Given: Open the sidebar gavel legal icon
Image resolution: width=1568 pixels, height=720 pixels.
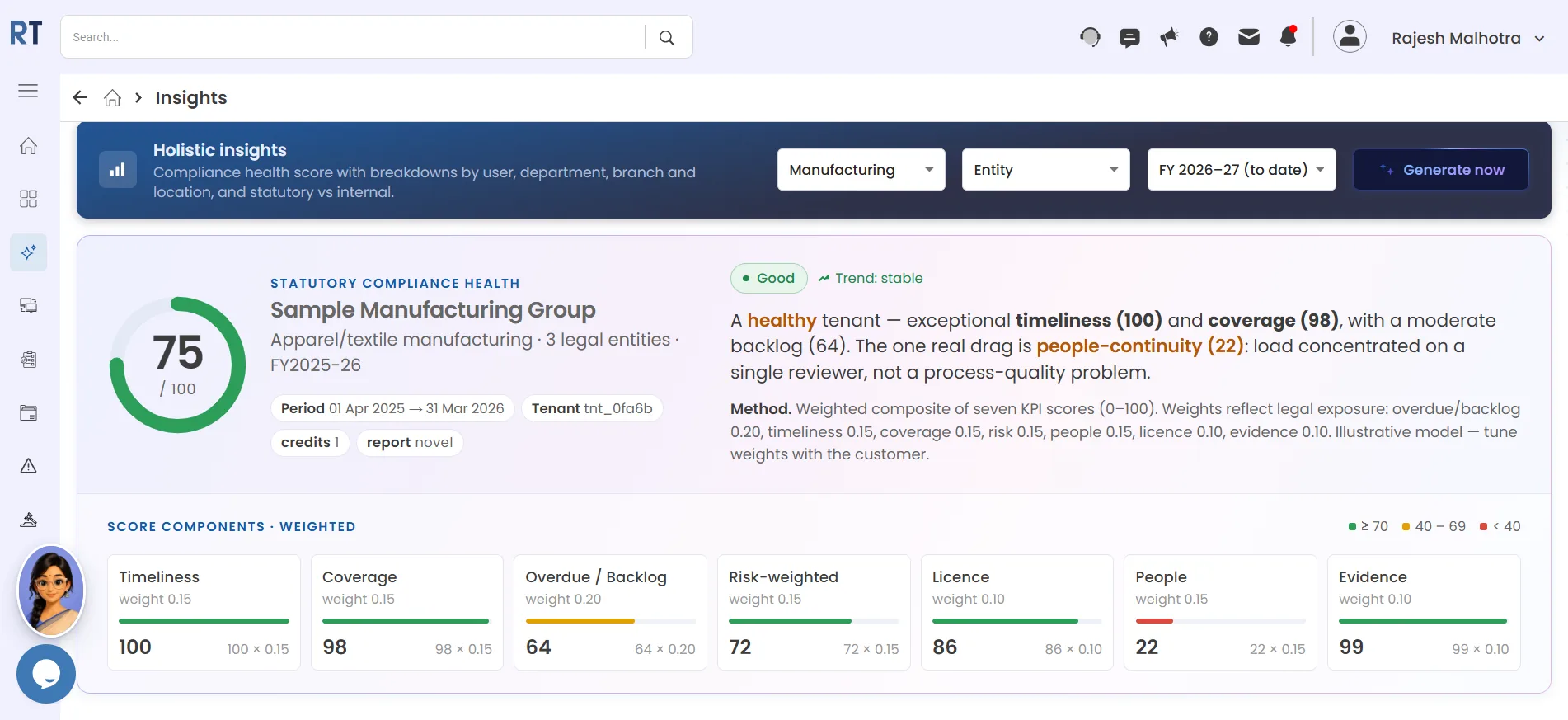Looking at the screenshot, I should (28, 520).
